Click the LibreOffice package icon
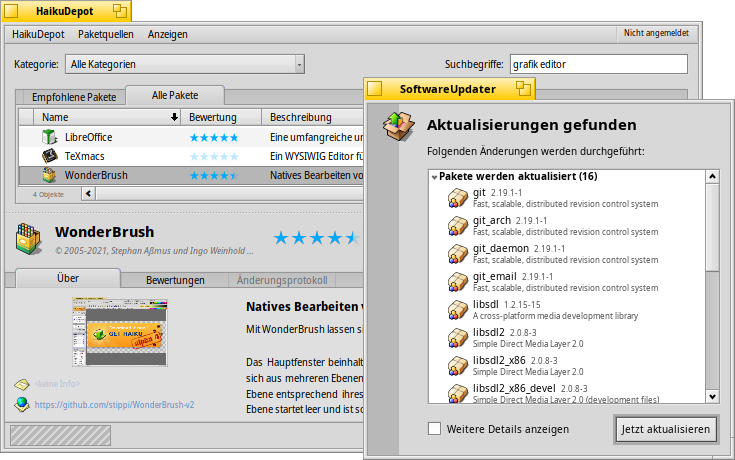This screenshot has width=735, height=460. pyautogui.click(x=49, y=137)
